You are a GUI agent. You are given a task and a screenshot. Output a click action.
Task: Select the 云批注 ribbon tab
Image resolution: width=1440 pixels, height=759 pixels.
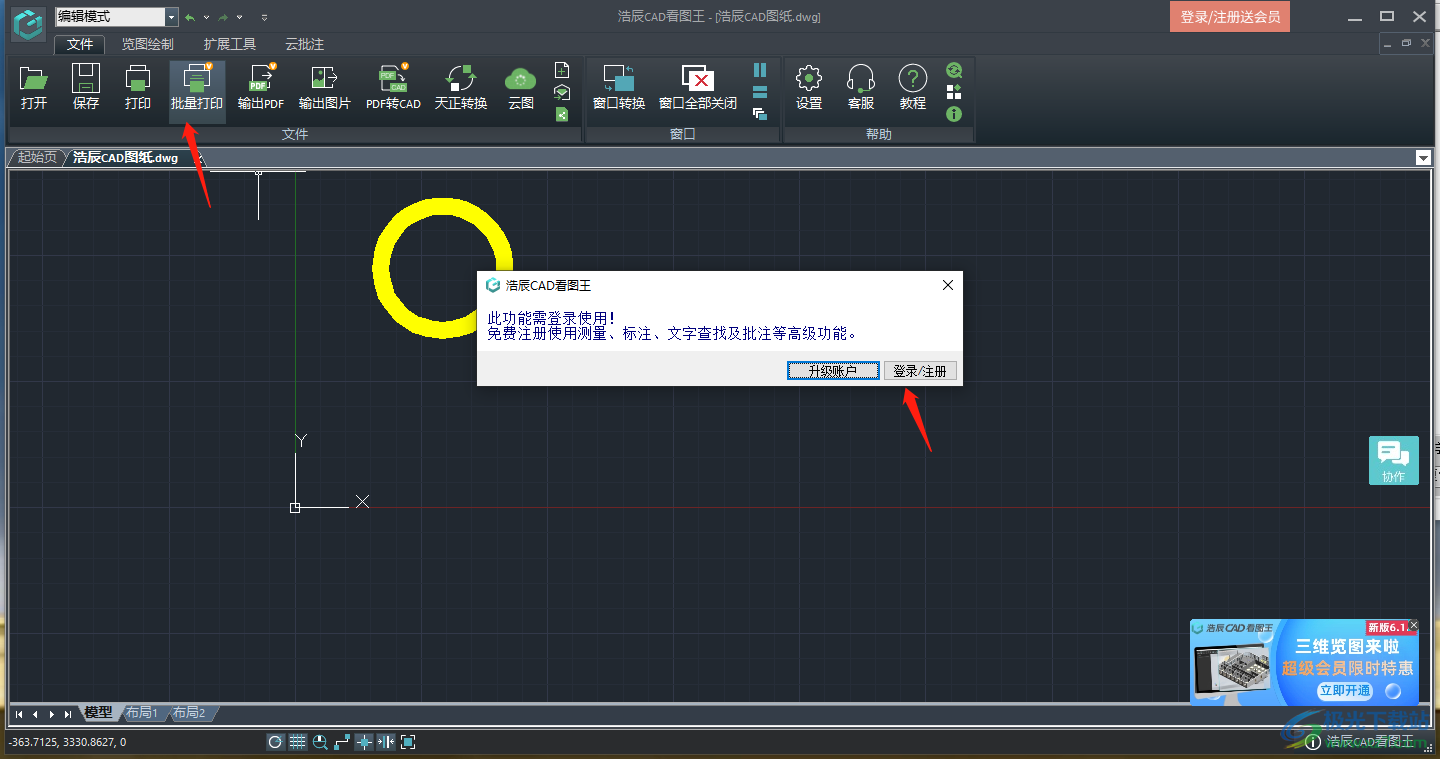304,44
